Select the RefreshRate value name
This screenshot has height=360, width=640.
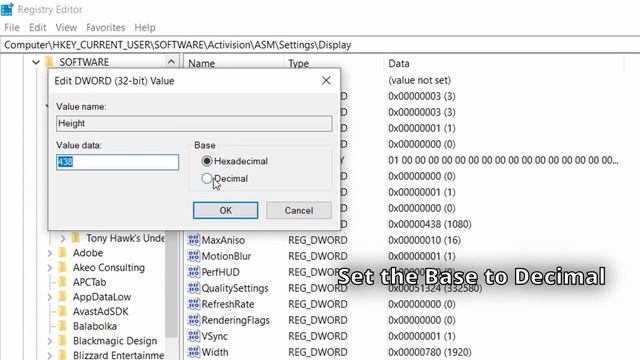[x=228, y=304]
